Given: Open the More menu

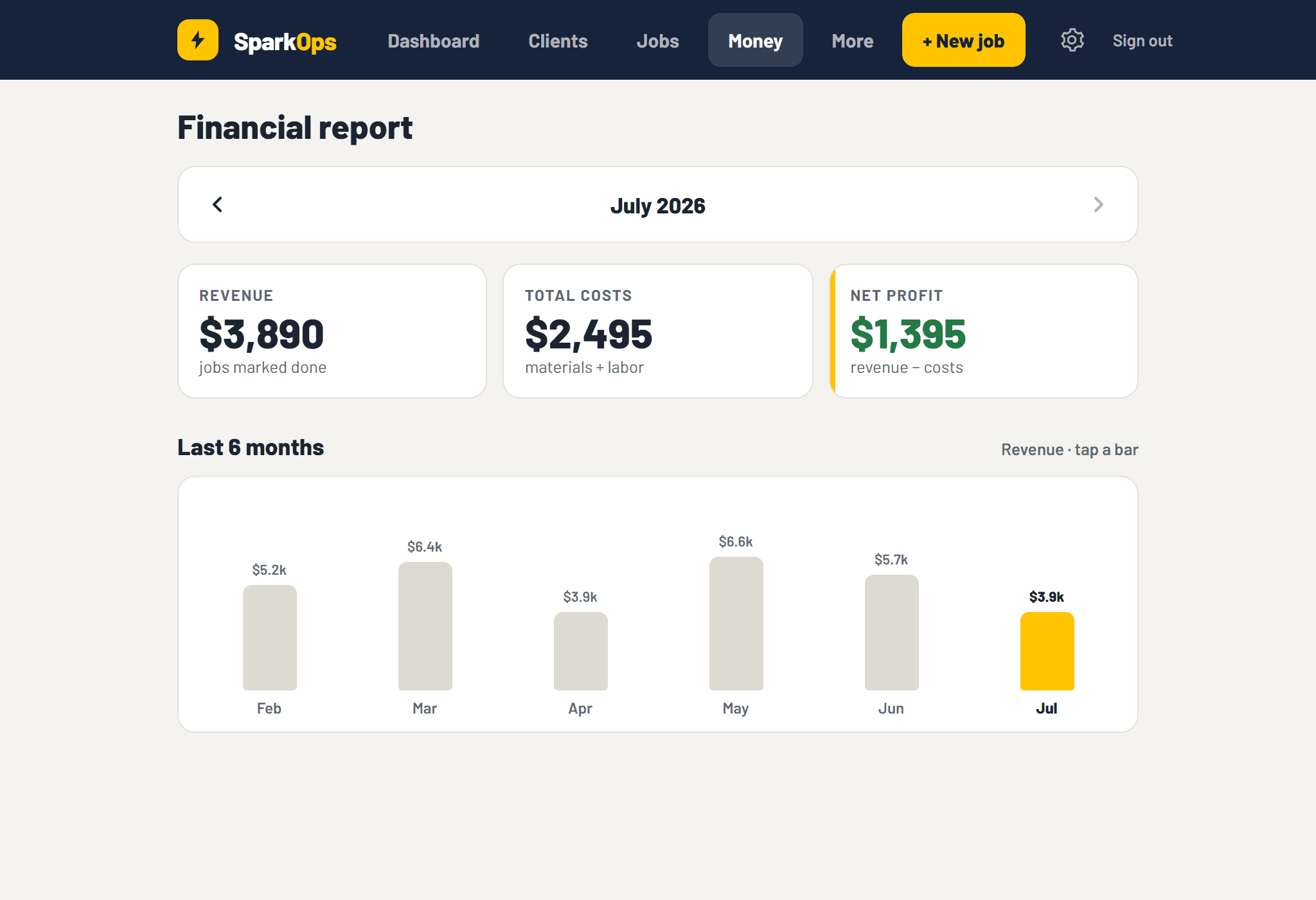Looking at the screenshot, I should (852, 40).
